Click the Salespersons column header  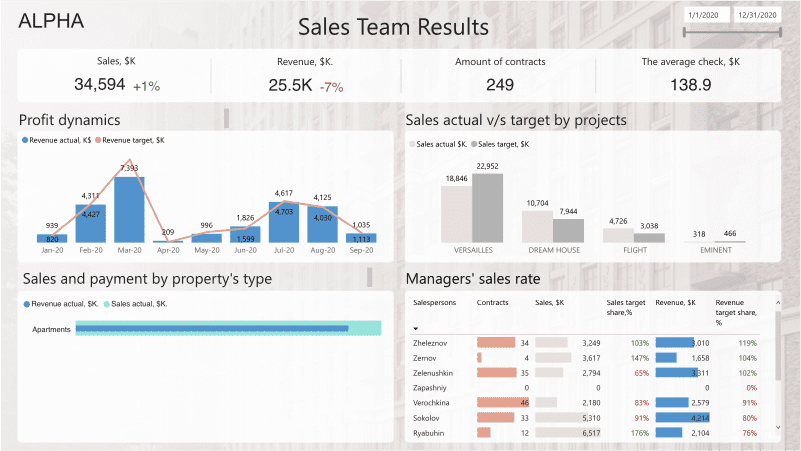tap(434, 302)
